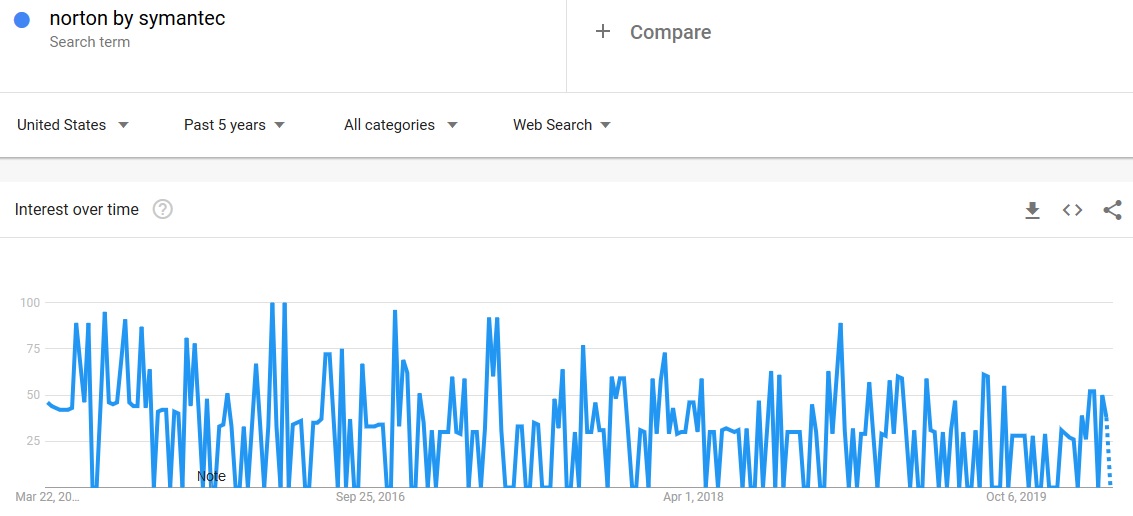Share the Interest over time chart
The width and height of the screenshot is (1133, 516).
click(x=1112, y=210)
